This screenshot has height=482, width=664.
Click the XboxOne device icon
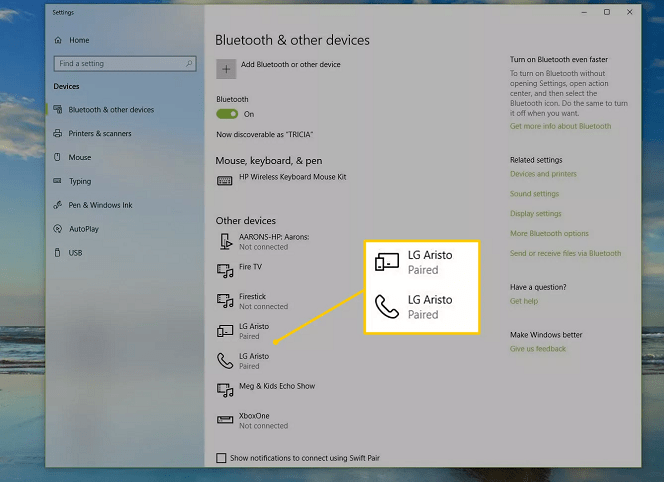(x=225, y=420)
